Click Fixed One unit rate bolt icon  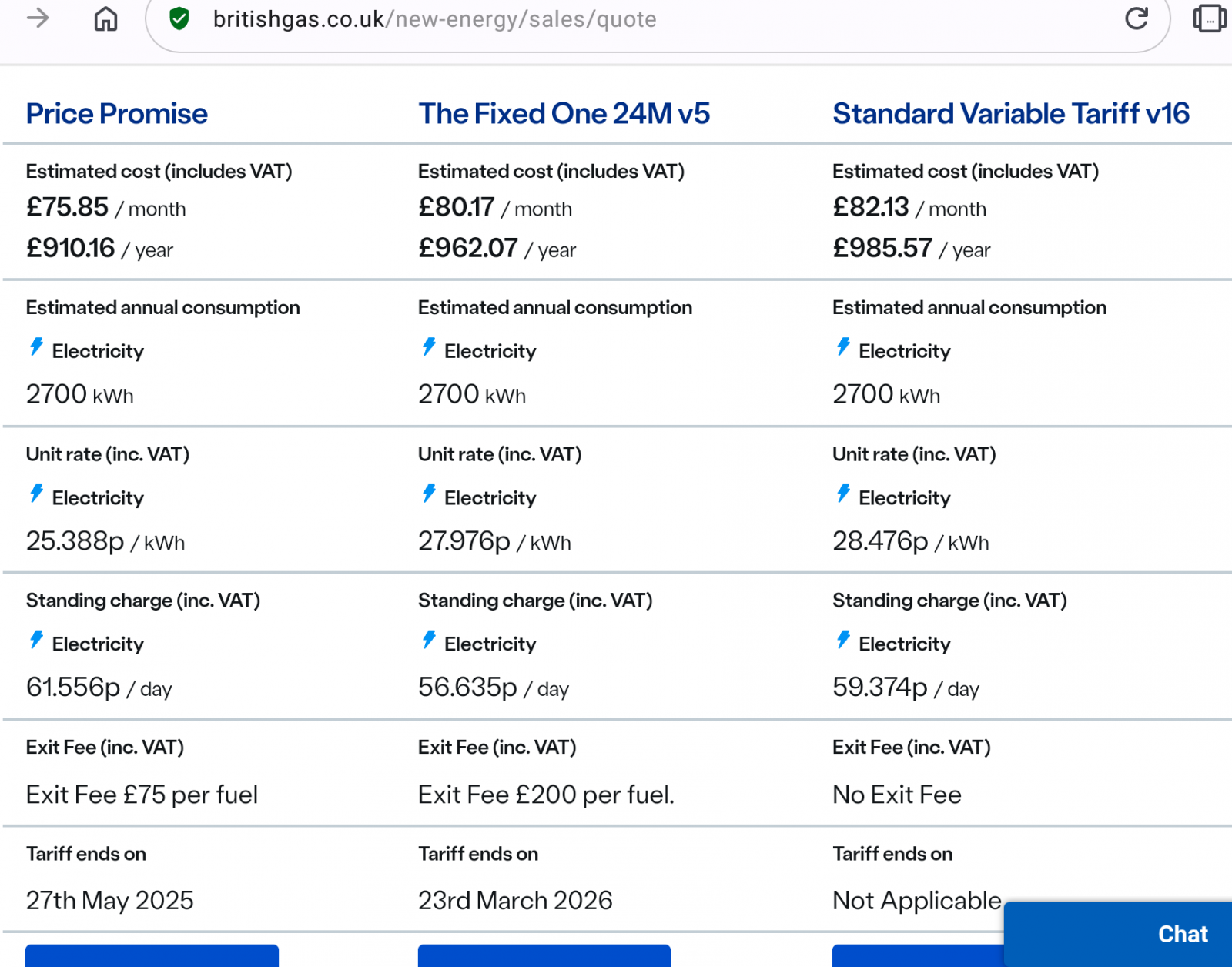429,494
